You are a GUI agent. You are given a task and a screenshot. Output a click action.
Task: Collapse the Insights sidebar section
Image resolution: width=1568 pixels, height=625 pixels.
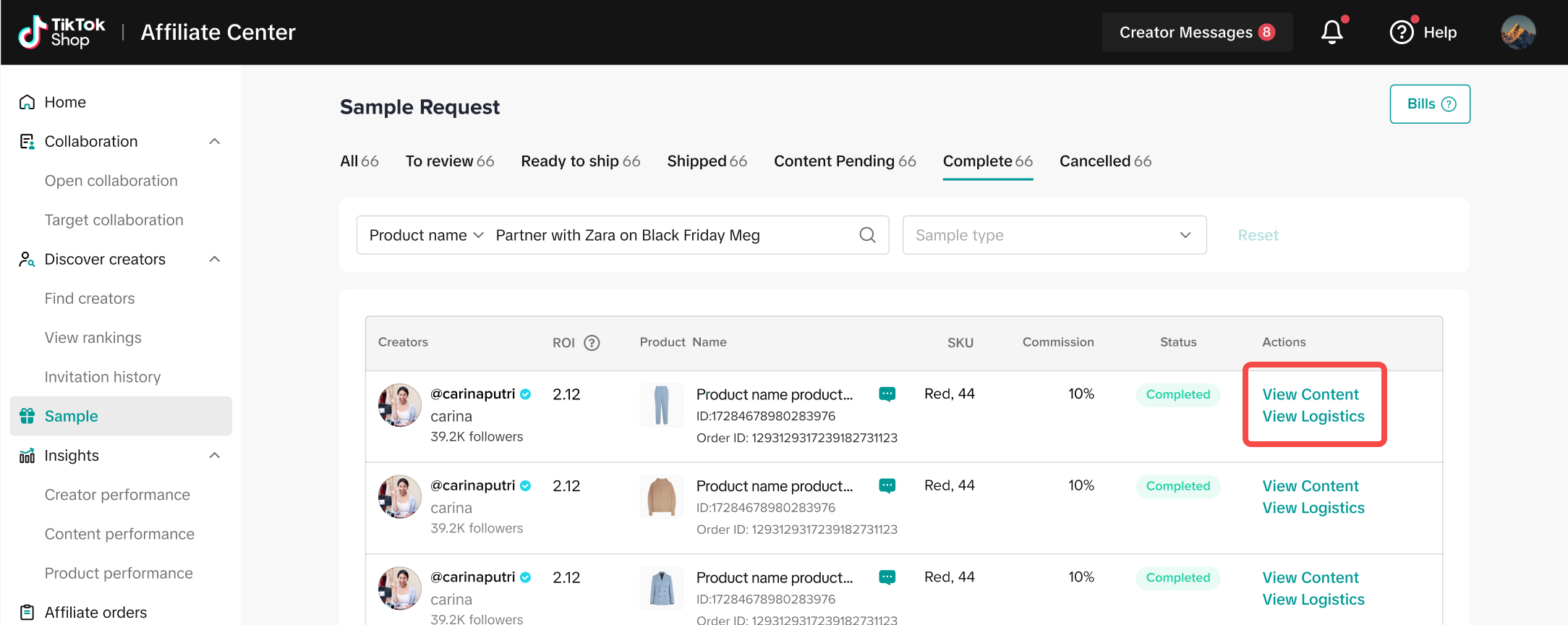215,456
